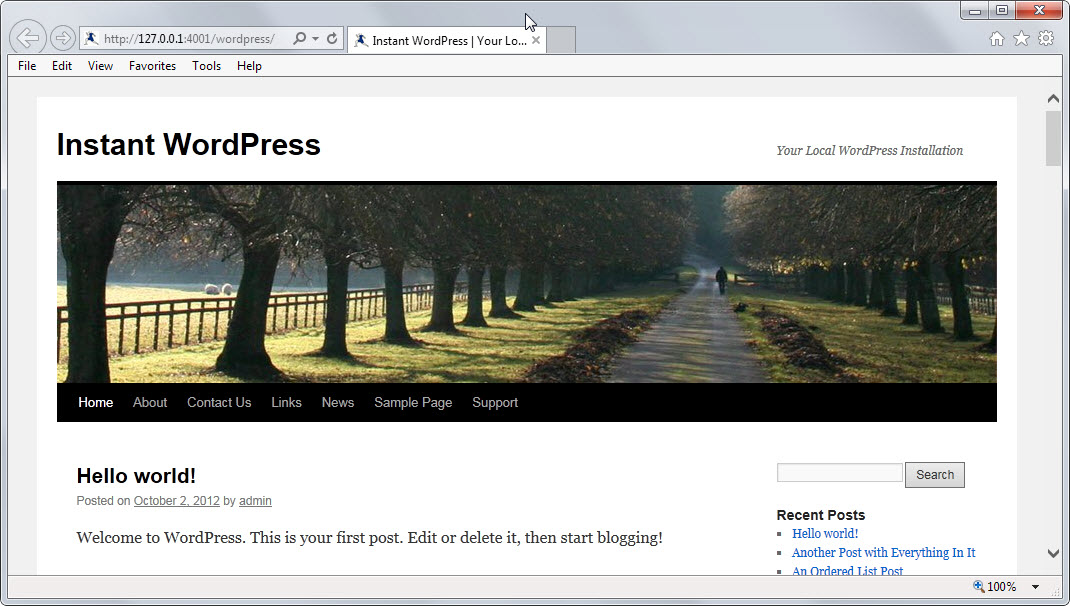Open a new blank tab

pyautogui.click(x=561, y=40)
